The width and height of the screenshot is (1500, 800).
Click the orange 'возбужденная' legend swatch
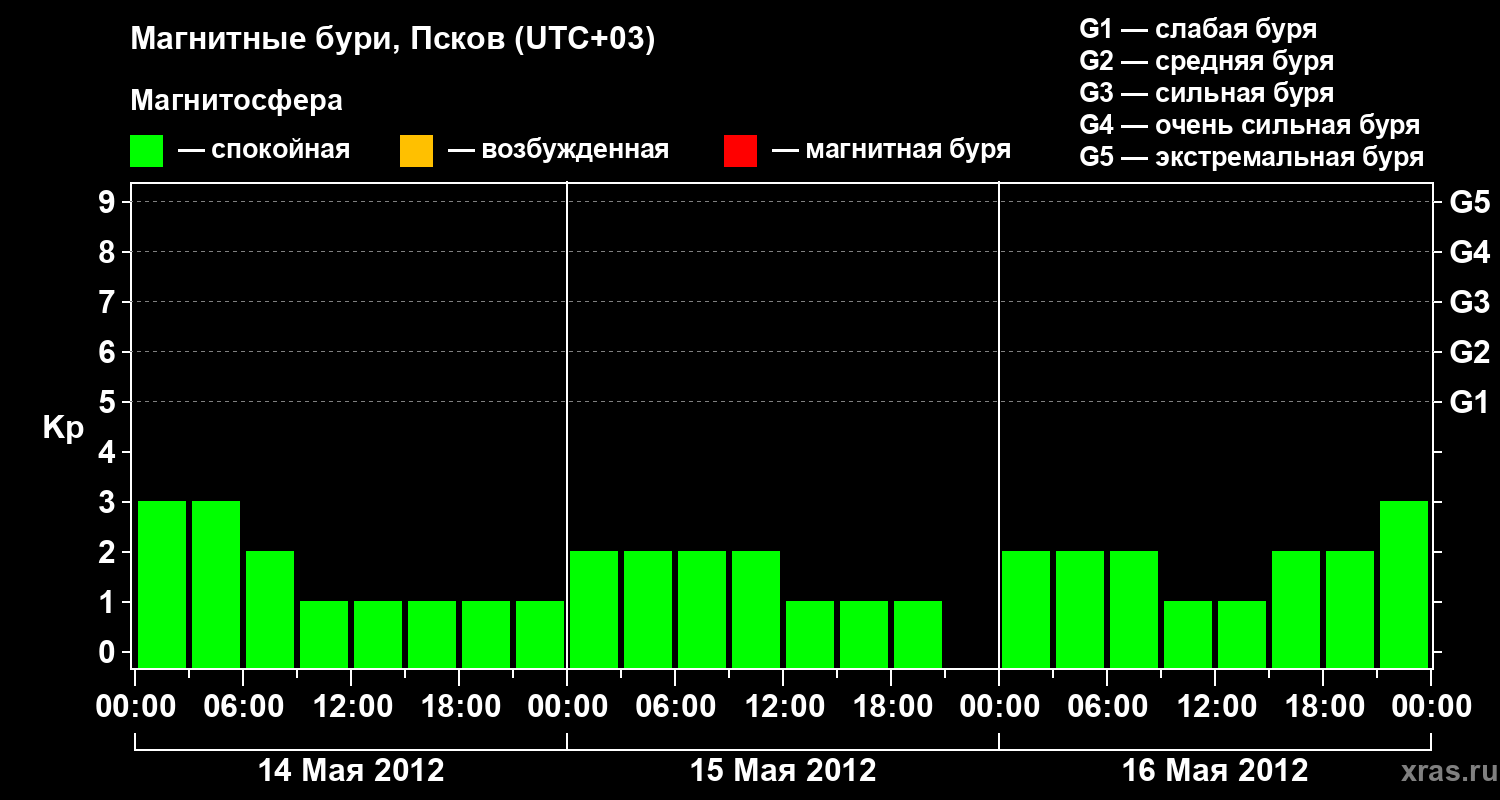(416, 151)
